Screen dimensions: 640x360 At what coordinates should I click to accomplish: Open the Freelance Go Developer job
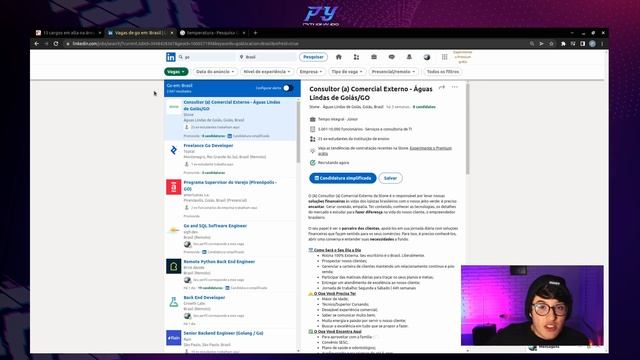208,145
